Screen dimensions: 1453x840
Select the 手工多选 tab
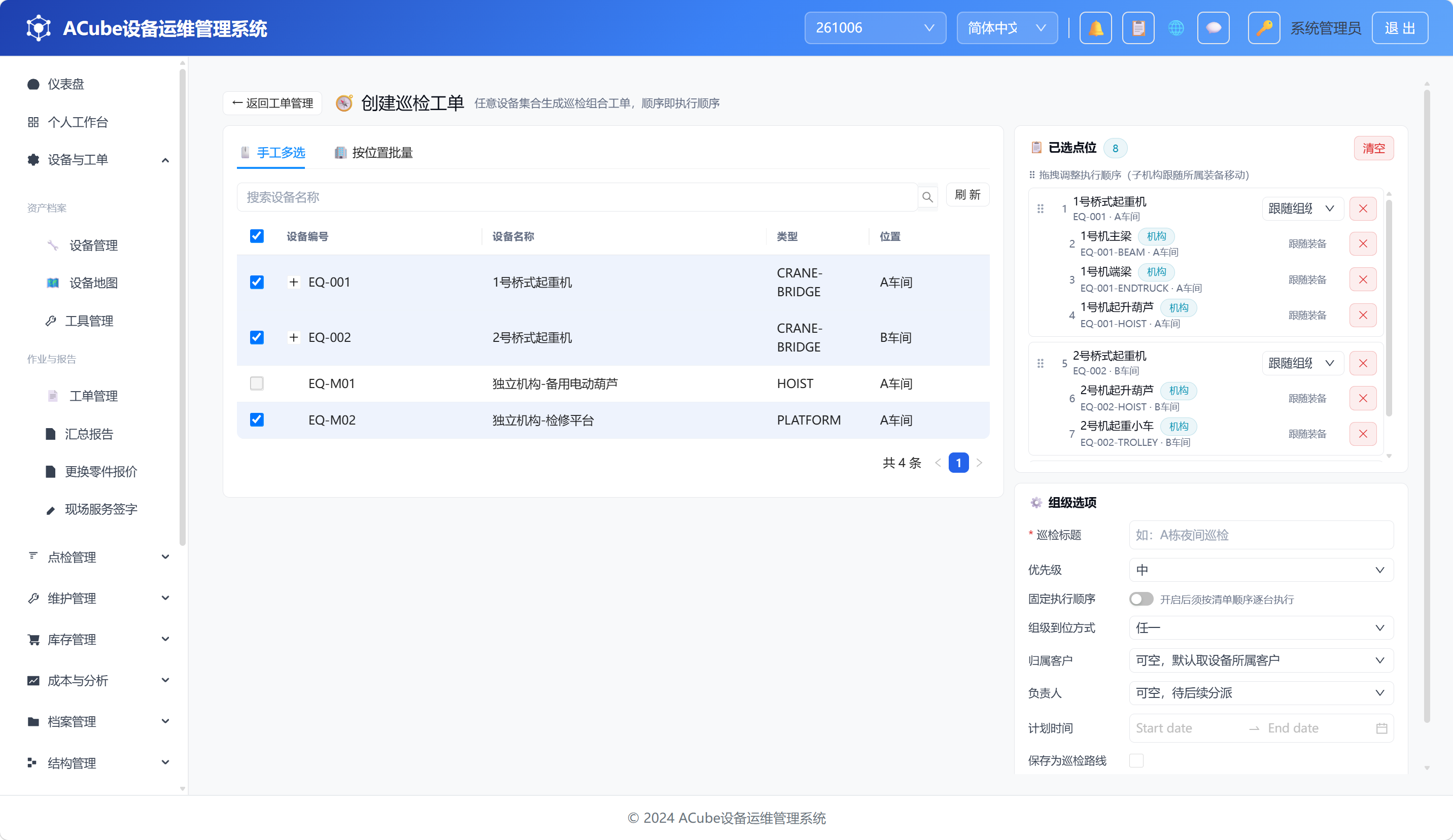272,153
